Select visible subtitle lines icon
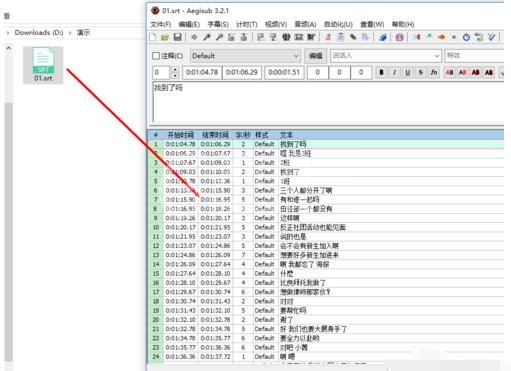This screenshot has height=371, width=511. (286, 37)
